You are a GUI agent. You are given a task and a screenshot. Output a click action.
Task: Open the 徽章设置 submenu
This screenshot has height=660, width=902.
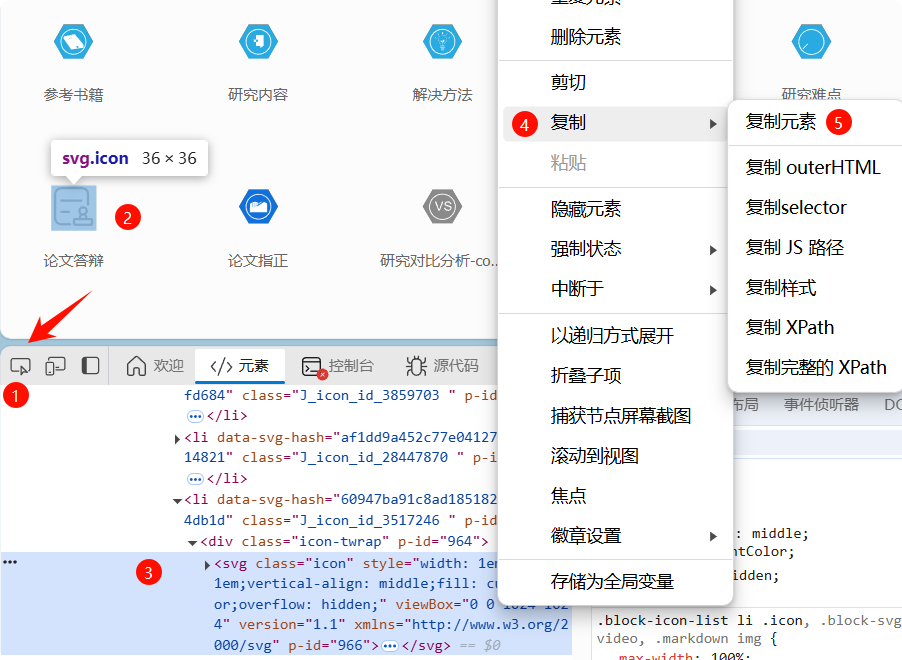coord(616,536)
